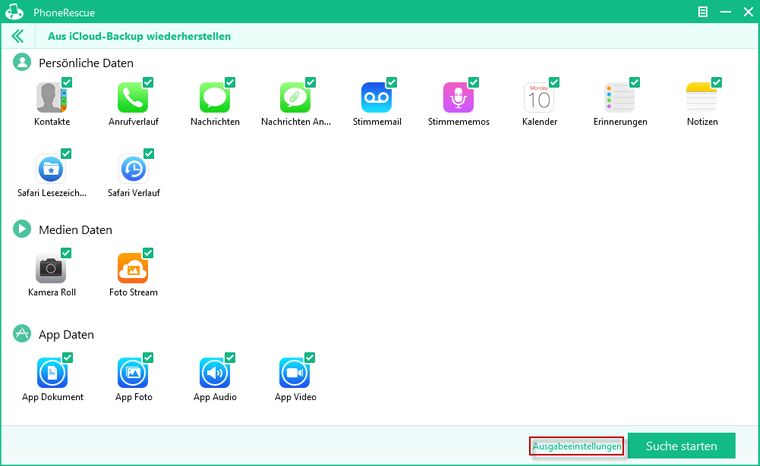Uncheck the Kontakte checkbox

67,82
